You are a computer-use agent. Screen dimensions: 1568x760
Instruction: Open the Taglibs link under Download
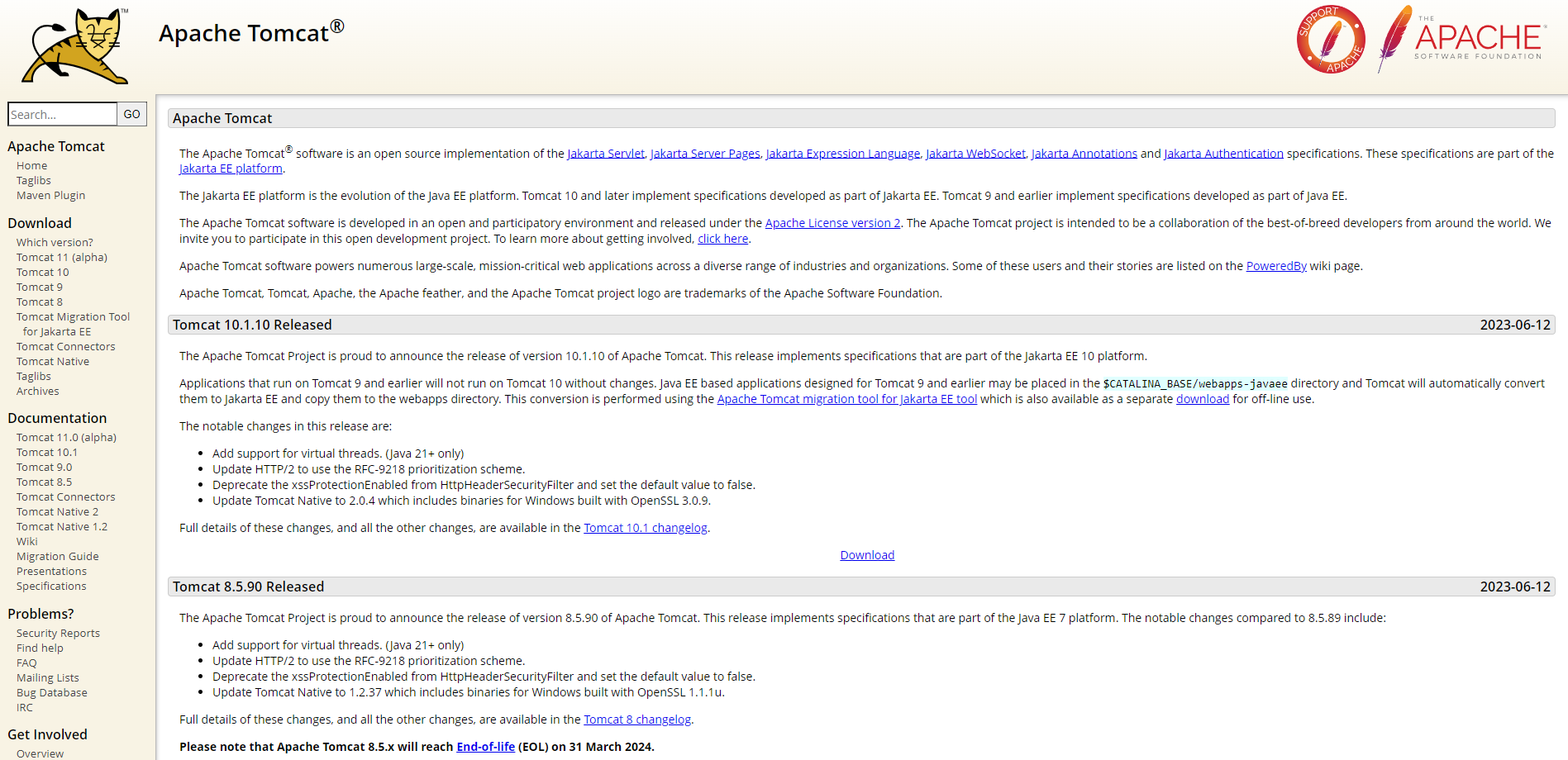click(x=34, y=376)
